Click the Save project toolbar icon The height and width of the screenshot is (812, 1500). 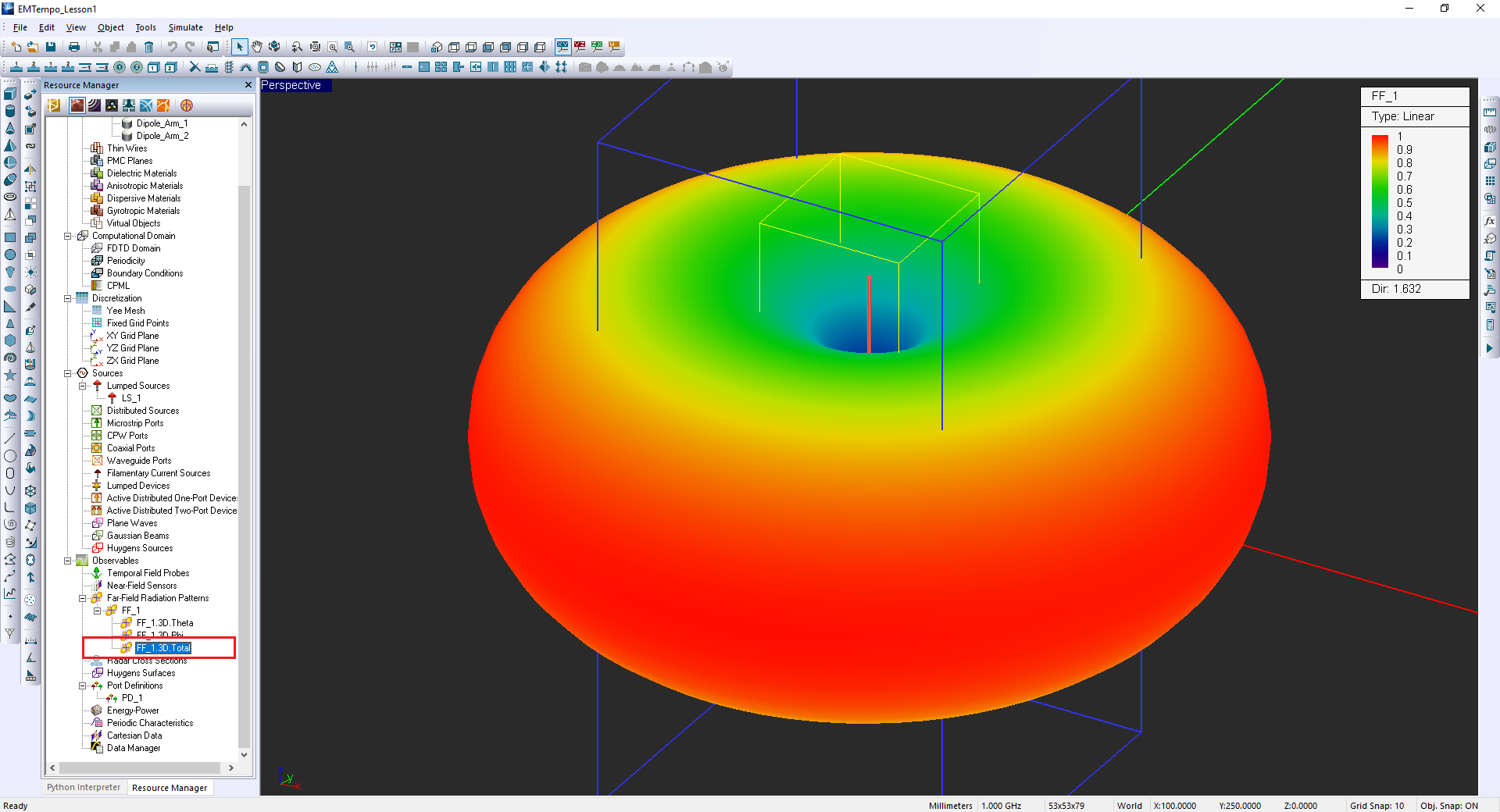(x=51, y=47)
